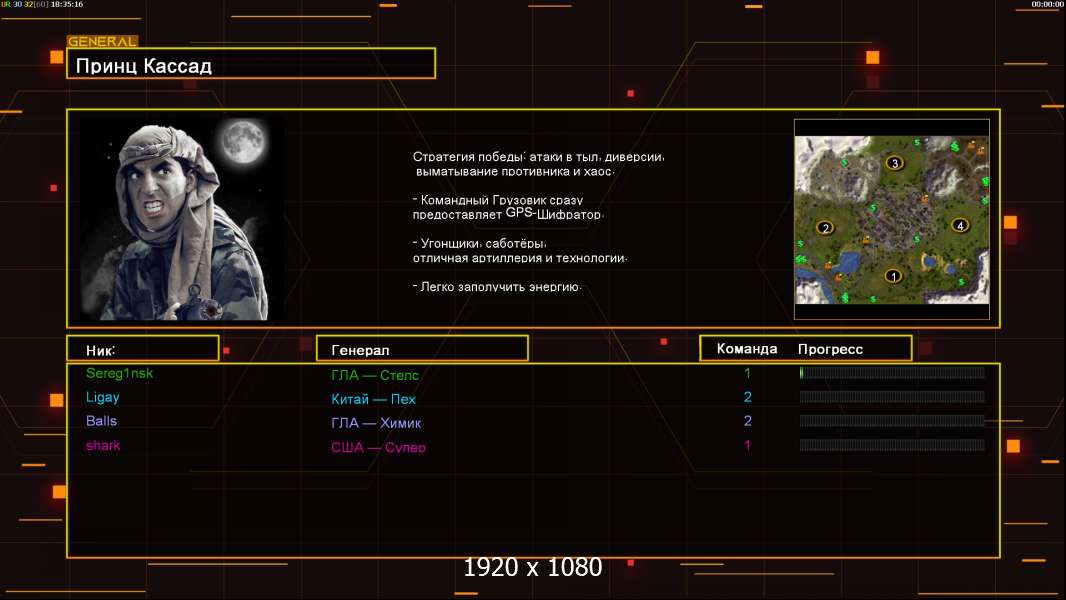The height and width of the screenshot is (600, 1066).
Task: Select the 'Прогресс' column header
Action: point(830,349)
